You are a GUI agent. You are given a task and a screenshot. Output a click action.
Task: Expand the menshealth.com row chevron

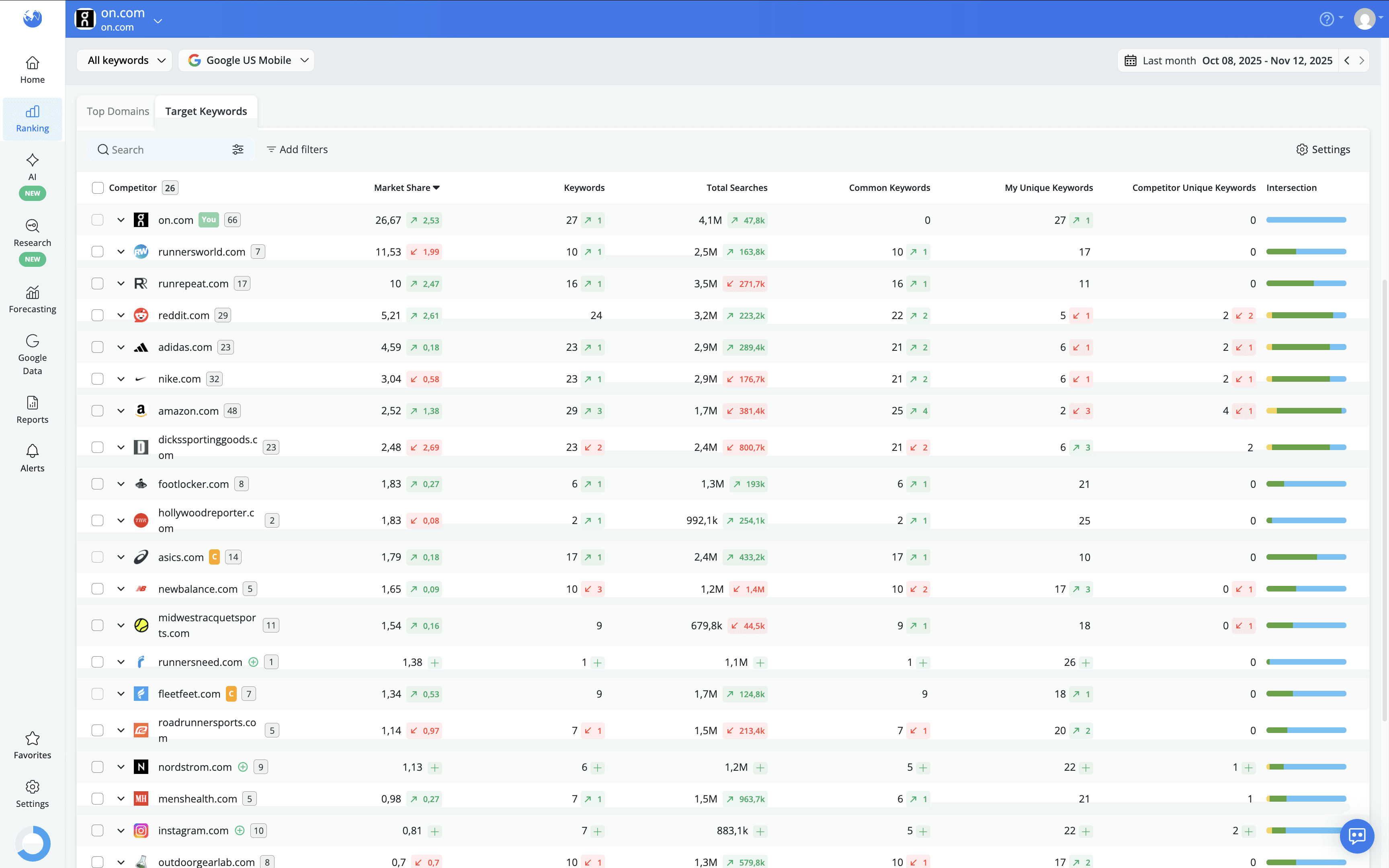[x=121, y=798]
